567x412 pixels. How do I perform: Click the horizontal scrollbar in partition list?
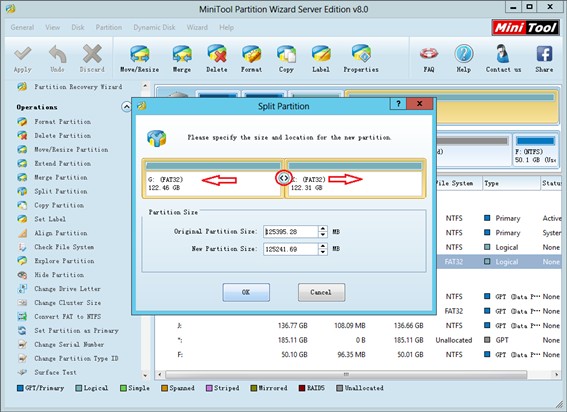tap(346, 374)
